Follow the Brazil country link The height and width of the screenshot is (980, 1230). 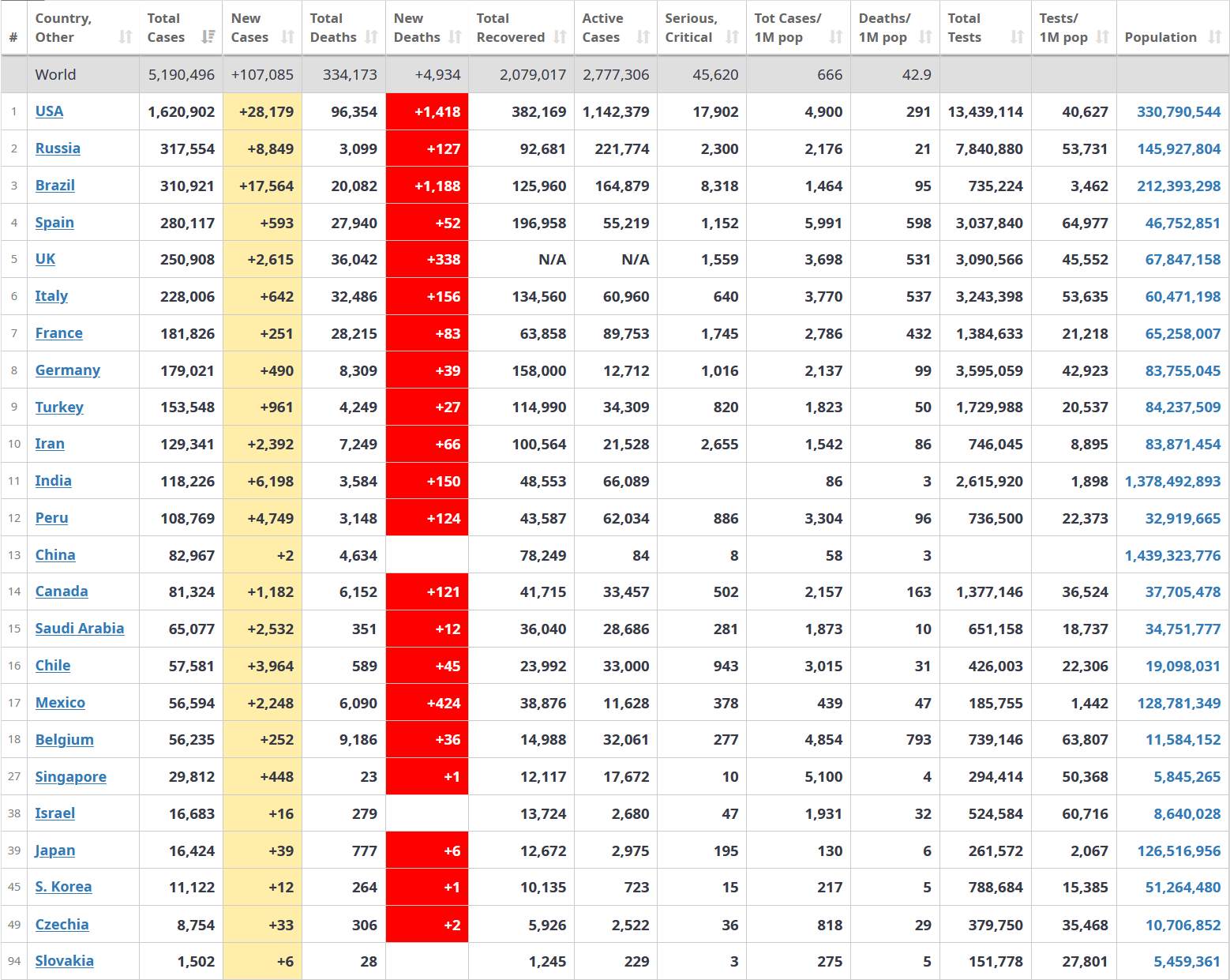(55, 186)
